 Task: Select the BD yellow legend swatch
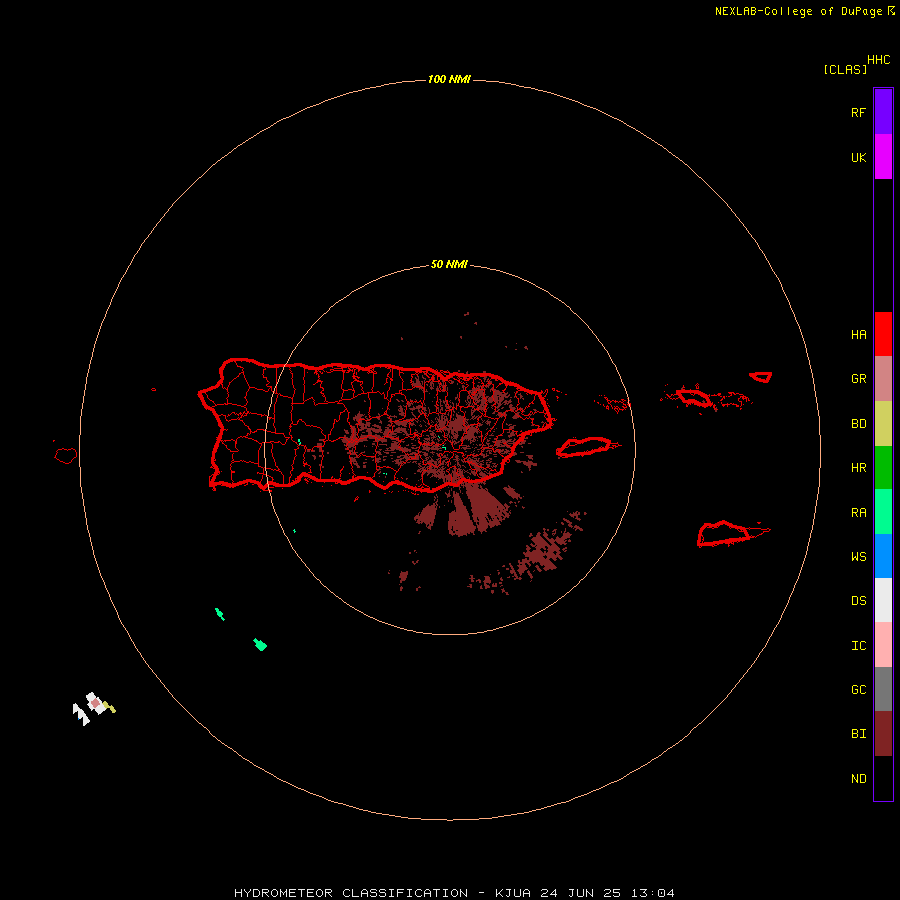coord(883,424)
